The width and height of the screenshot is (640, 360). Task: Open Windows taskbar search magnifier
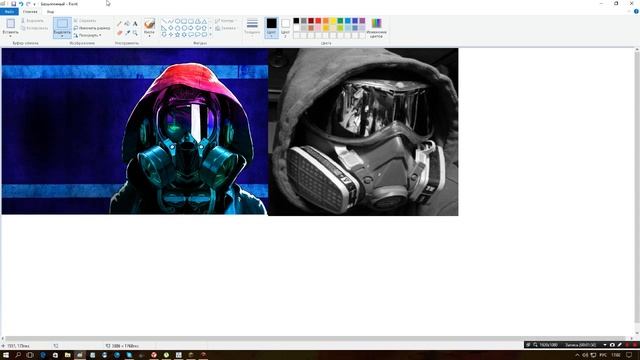pyautogui.click(x=18, y=355)
